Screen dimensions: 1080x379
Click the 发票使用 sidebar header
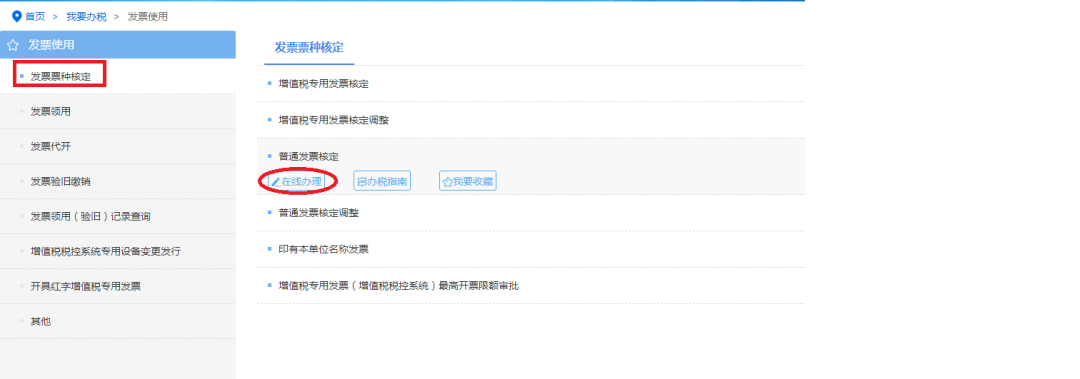[x=118, y=45]
